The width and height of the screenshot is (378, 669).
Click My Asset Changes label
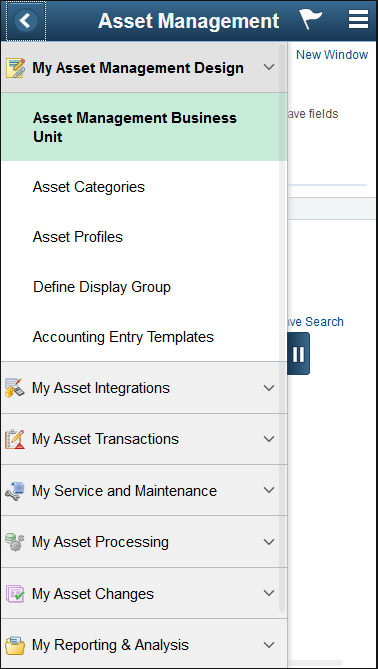point(93,593)
